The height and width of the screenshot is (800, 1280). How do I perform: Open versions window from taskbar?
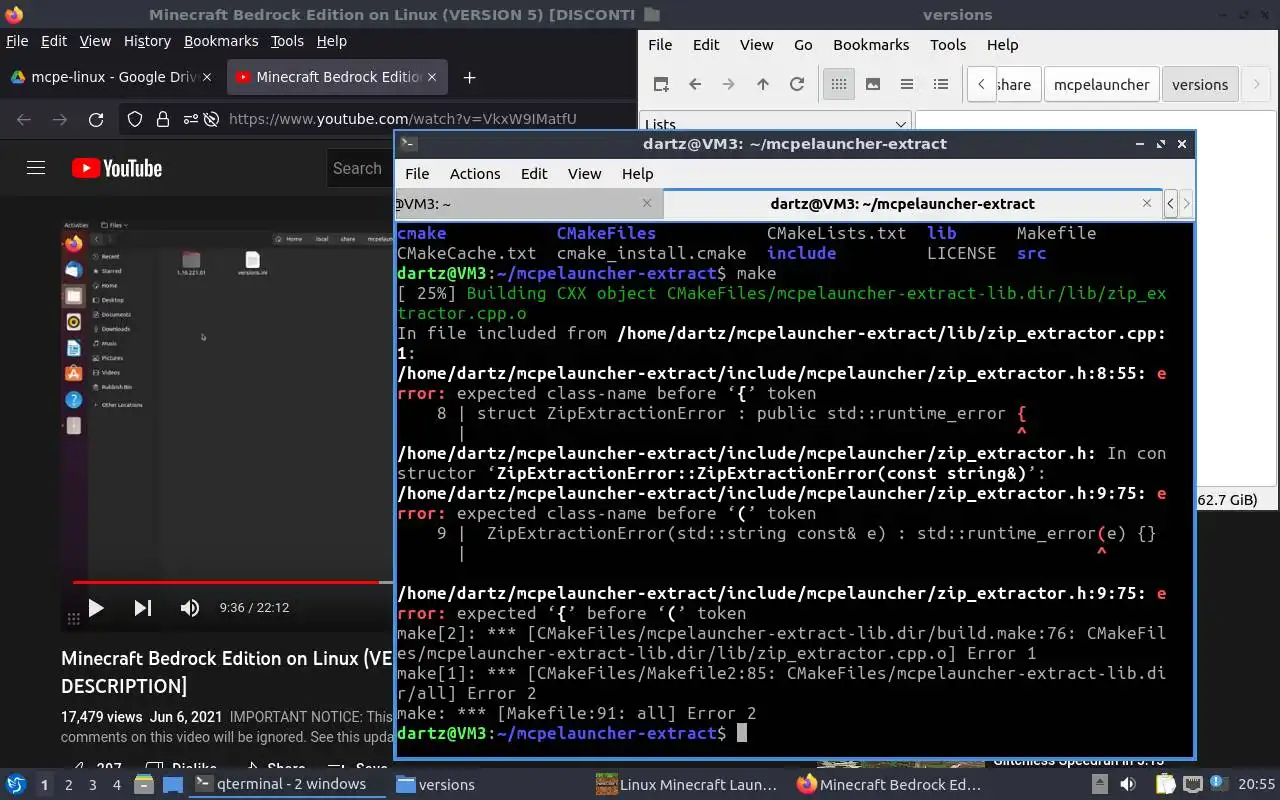point(490,784)
